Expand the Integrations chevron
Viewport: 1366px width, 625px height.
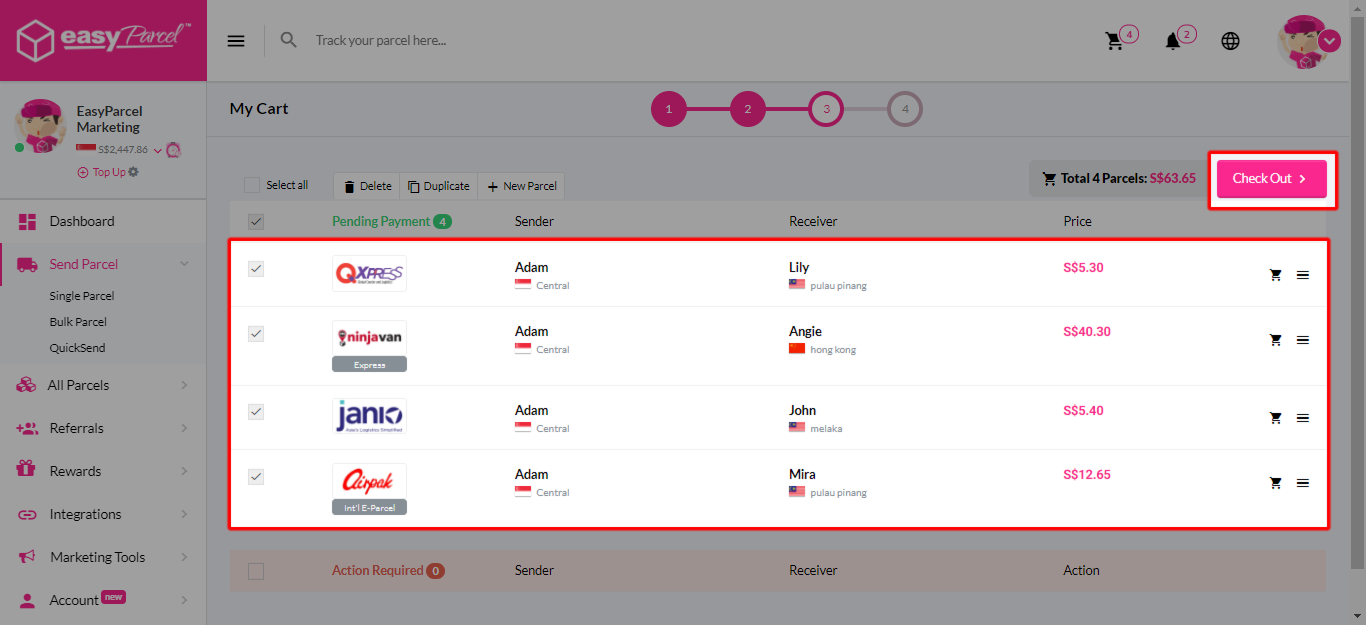[x=184, y=514]
